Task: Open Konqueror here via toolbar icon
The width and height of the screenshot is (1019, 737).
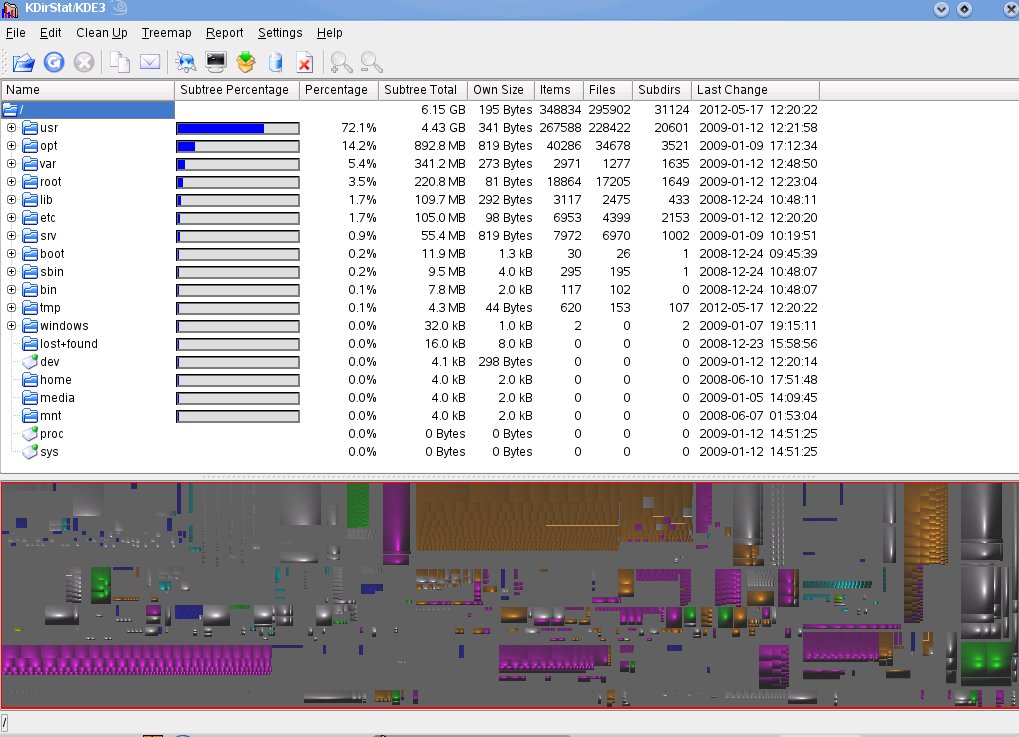Action: point(184,63)
